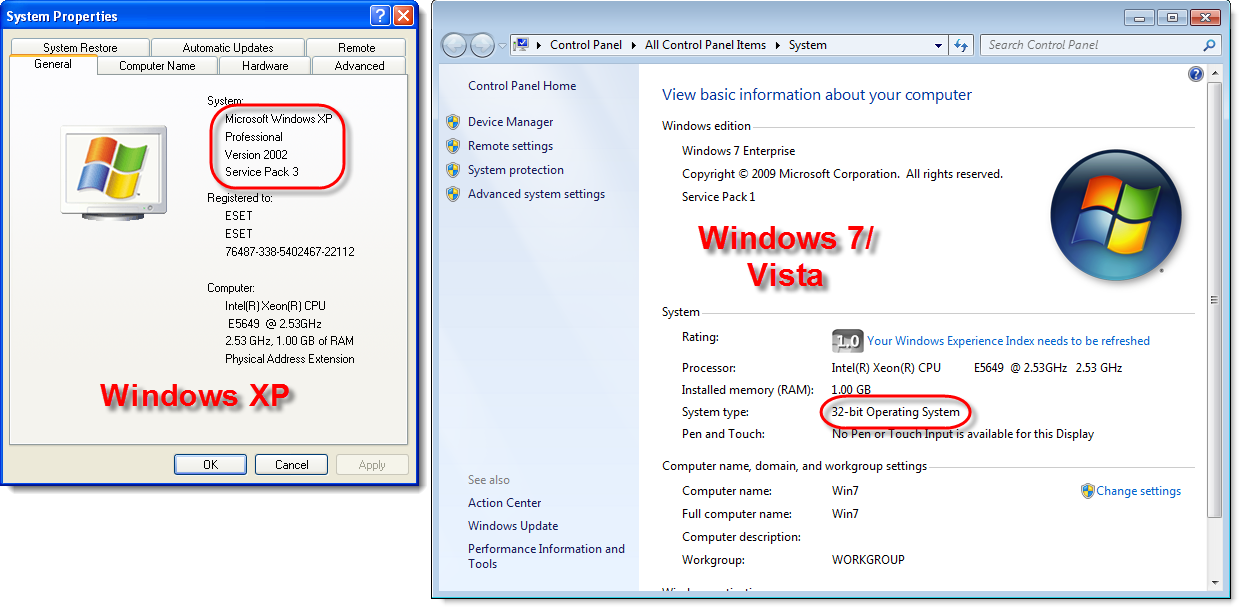
Task: Open the Advanced tab in System Properties
Action: pyautogui.click(x=360, y=66)
